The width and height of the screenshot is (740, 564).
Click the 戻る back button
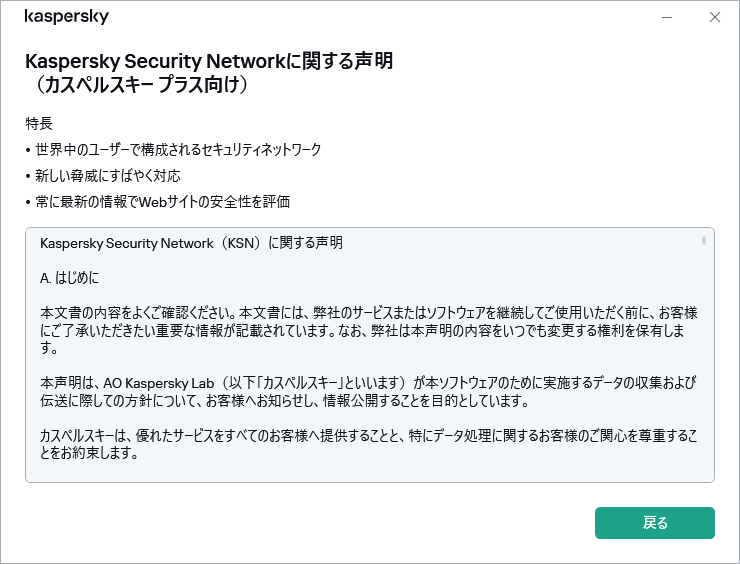click(654, 523)
